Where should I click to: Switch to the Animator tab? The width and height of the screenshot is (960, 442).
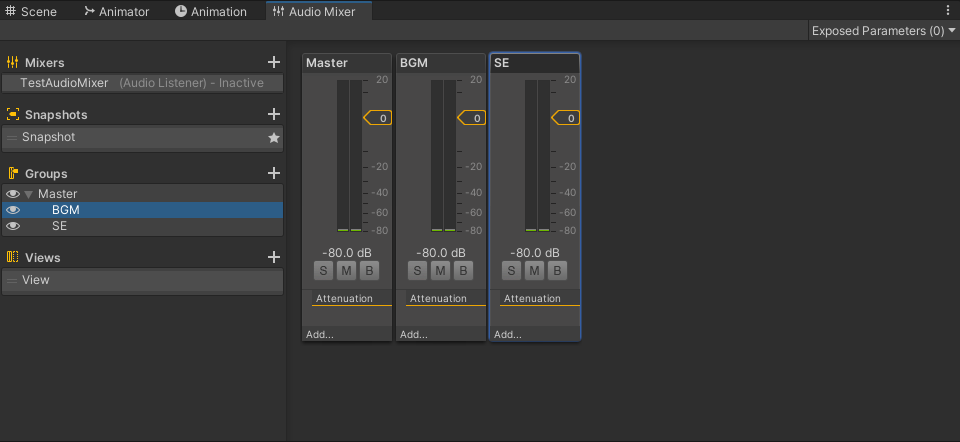[x=116, y=11]
